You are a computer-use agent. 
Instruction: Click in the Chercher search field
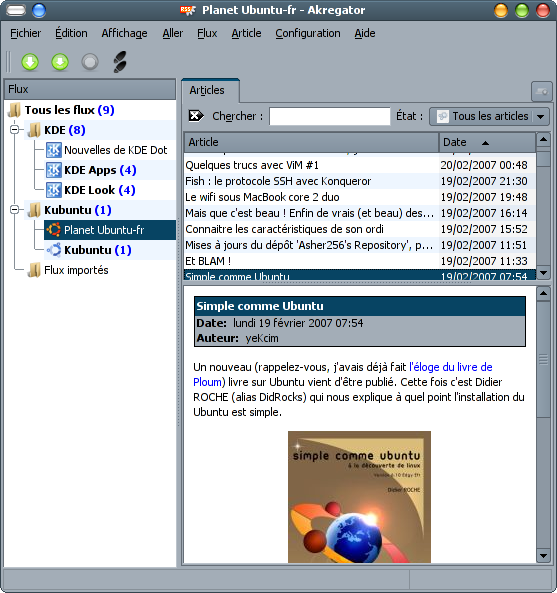pos(329,116)
